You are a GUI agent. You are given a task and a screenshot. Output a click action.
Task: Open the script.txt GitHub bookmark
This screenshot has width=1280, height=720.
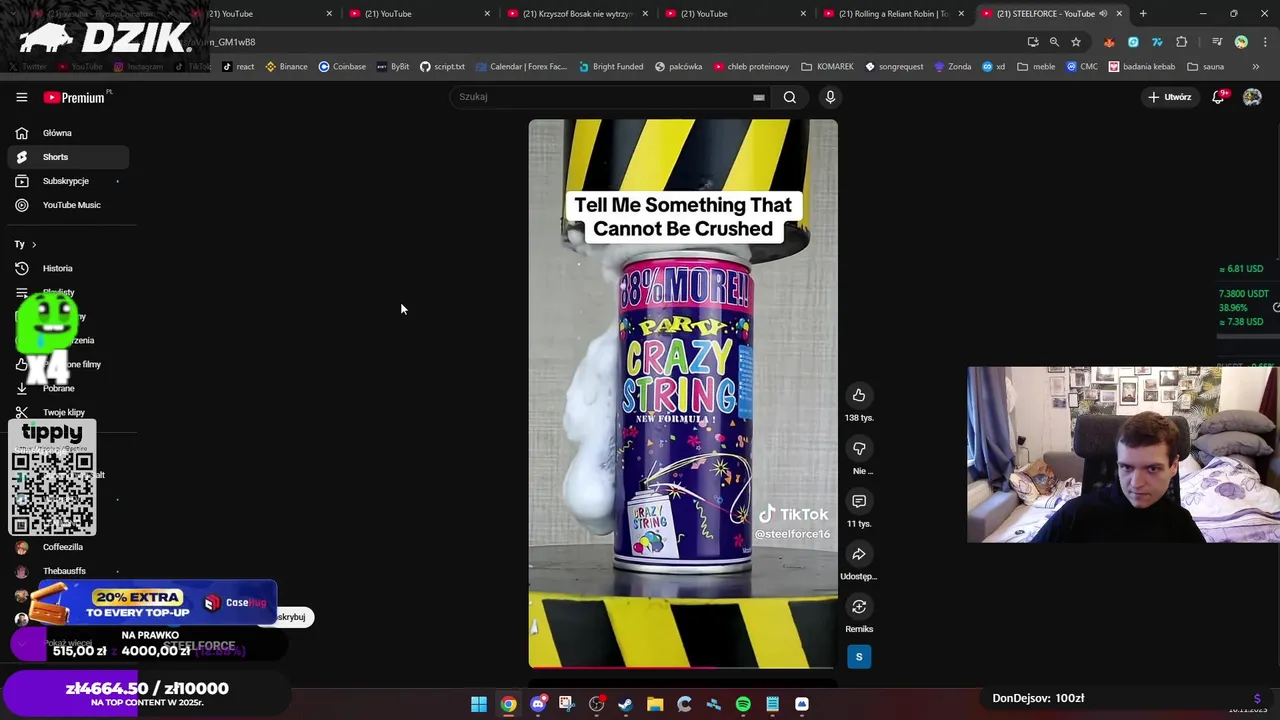pos(442,67)
